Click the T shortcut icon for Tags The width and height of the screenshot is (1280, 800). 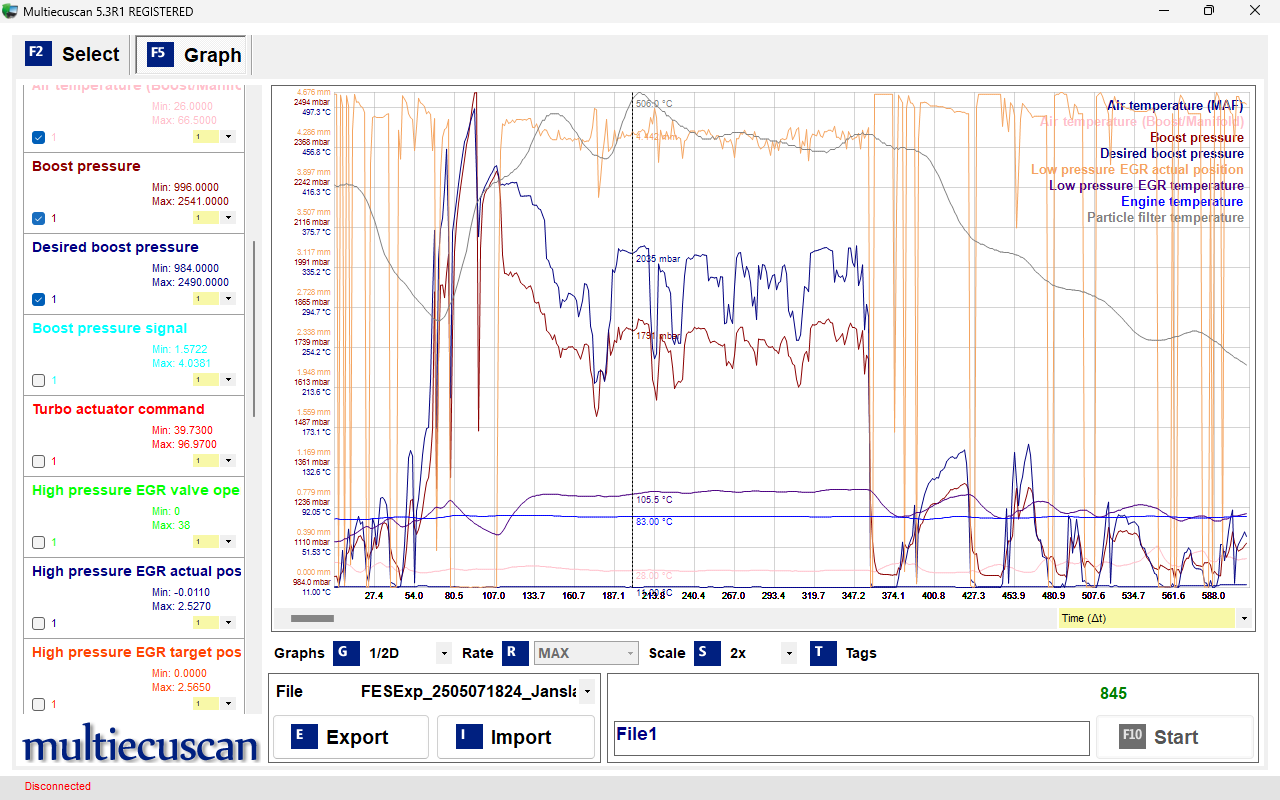tap(823, 653)
